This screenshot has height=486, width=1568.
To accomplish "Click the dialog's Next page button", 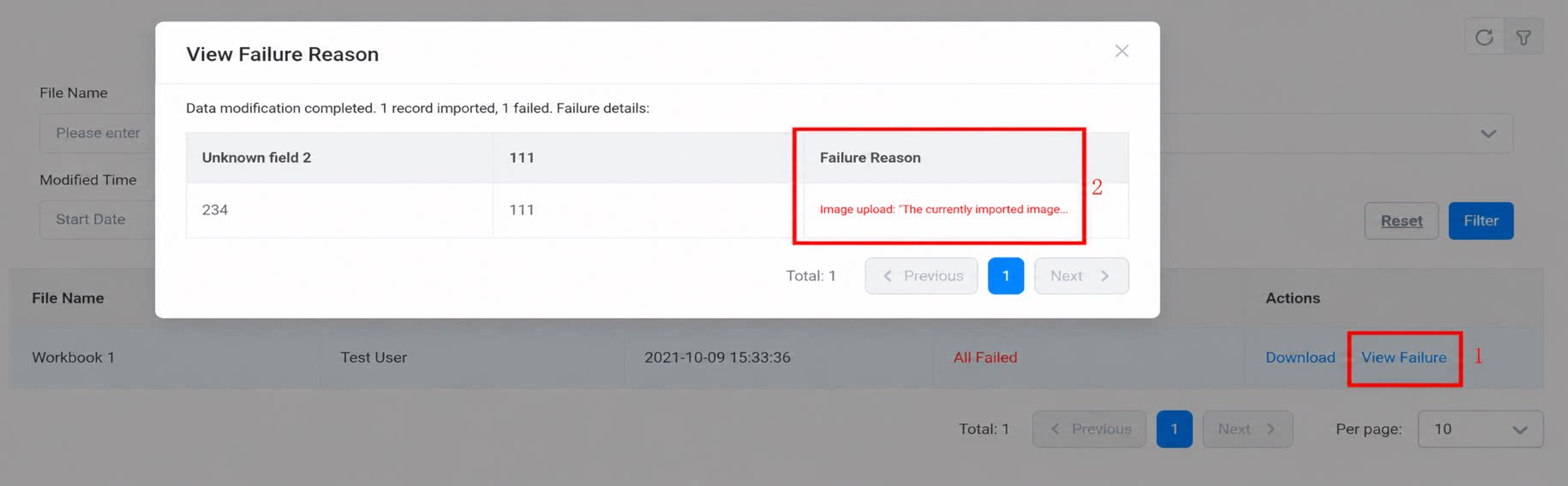I will 1081,276.
